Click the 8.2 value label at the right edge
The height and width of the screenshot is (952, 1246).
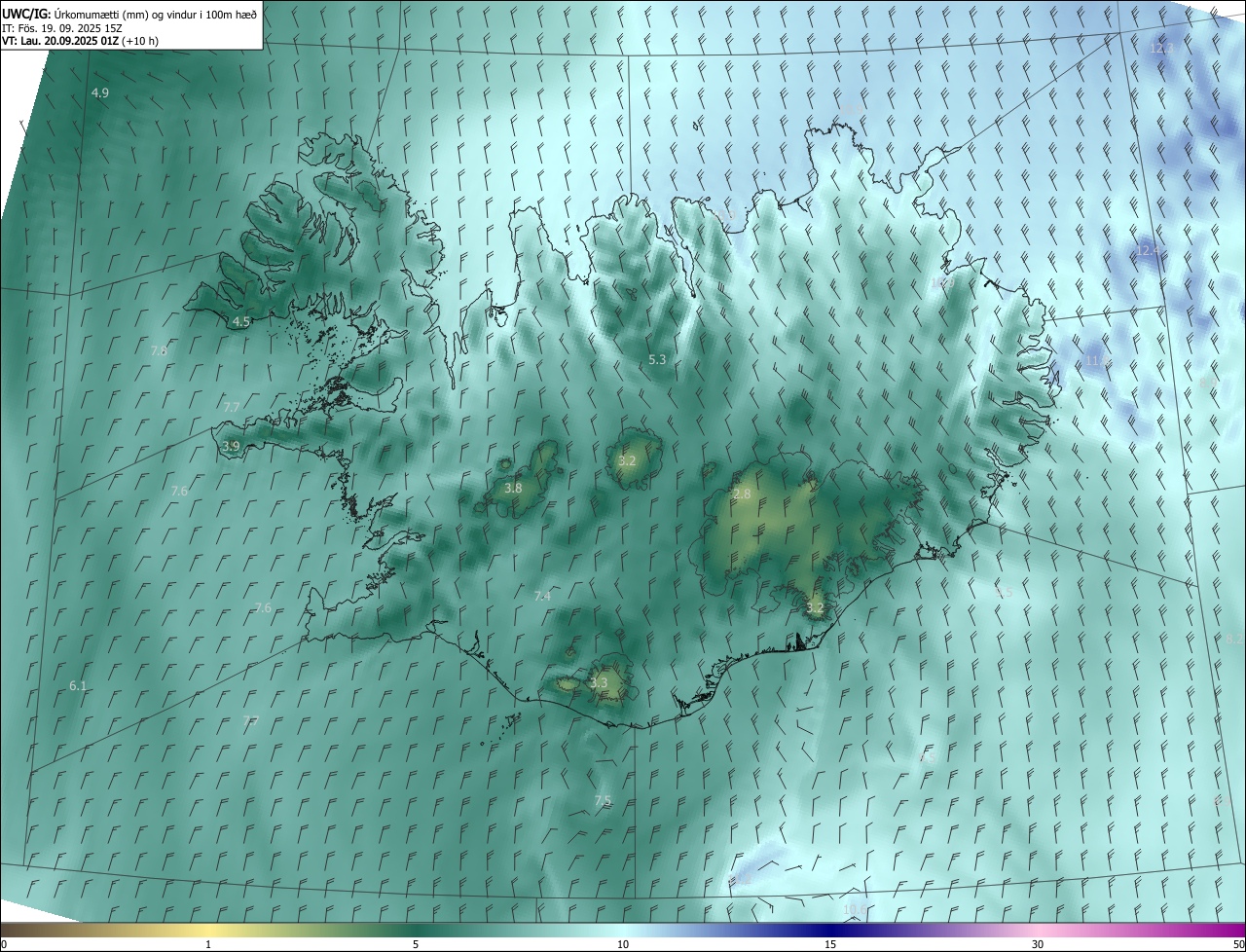pos(1233,640)
